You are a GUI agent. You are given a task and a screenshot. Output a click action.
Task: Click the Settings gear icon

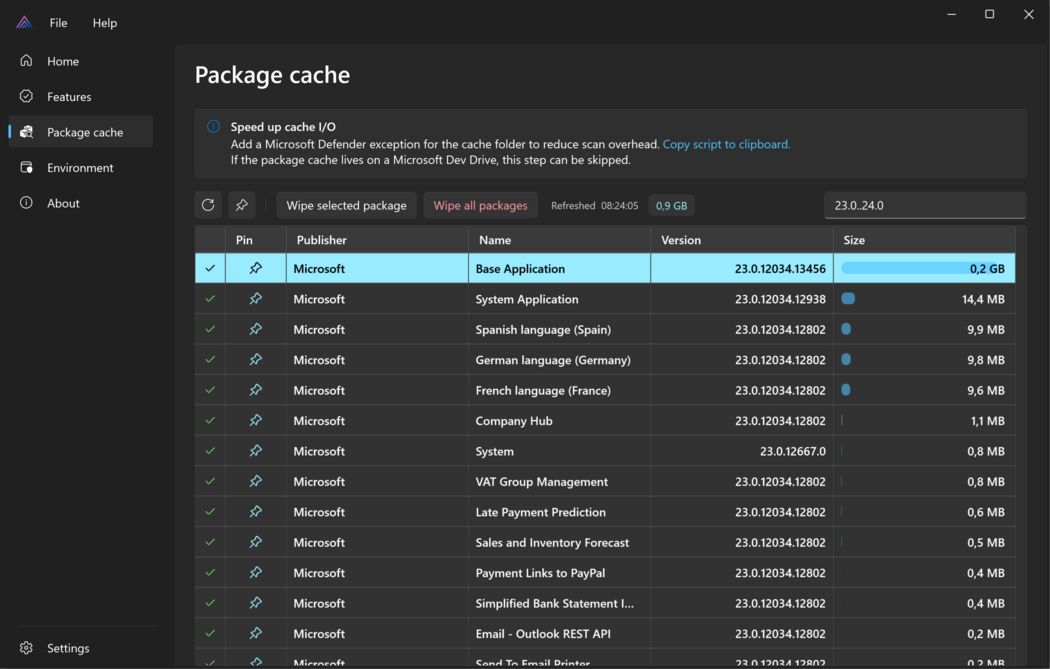[26, 648]
